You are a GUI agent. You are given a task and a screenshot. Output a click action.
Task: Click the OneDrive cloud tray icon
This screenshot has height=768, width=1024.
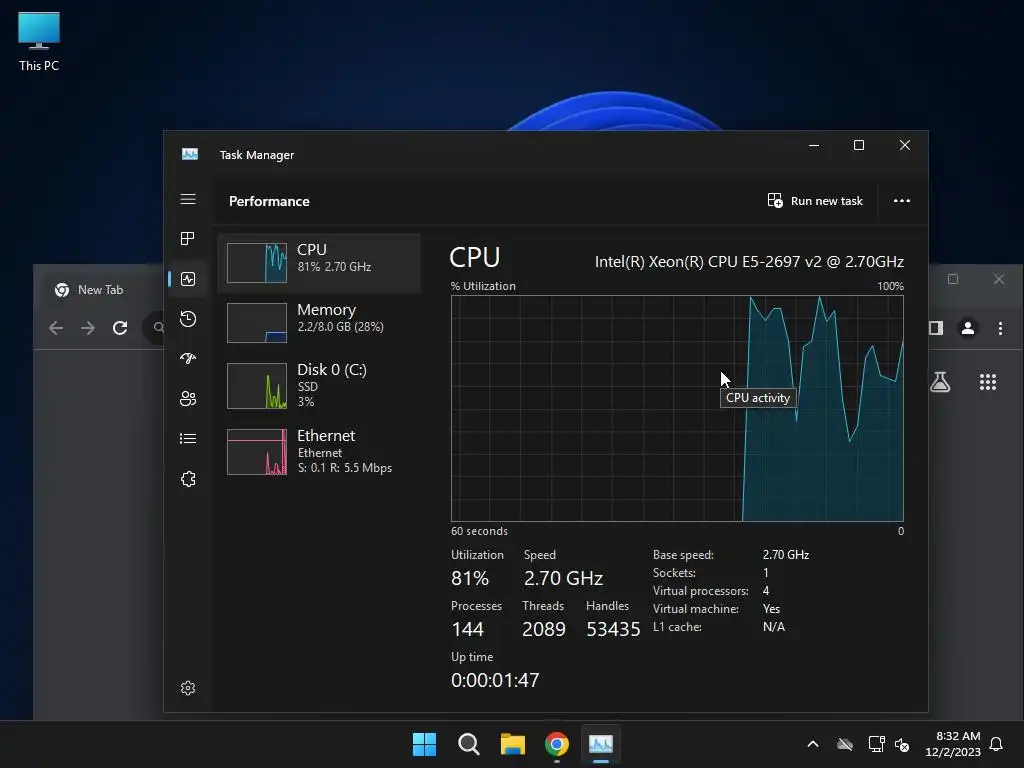click(845, 744)
